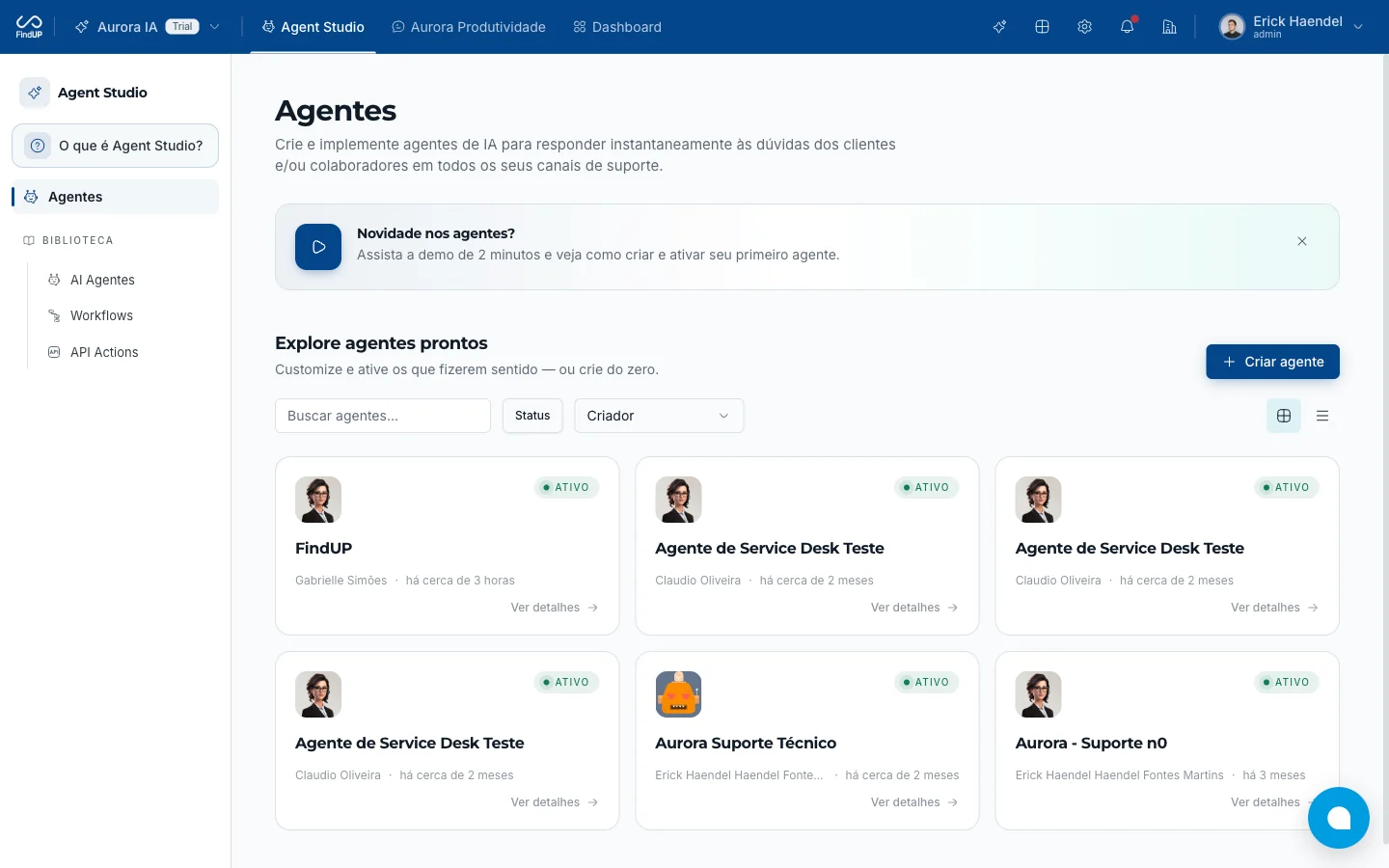
Task: Click Ver detalhes on Aurora Suporte Técnico
Action: pyautogui.click(x=914, y=802)
